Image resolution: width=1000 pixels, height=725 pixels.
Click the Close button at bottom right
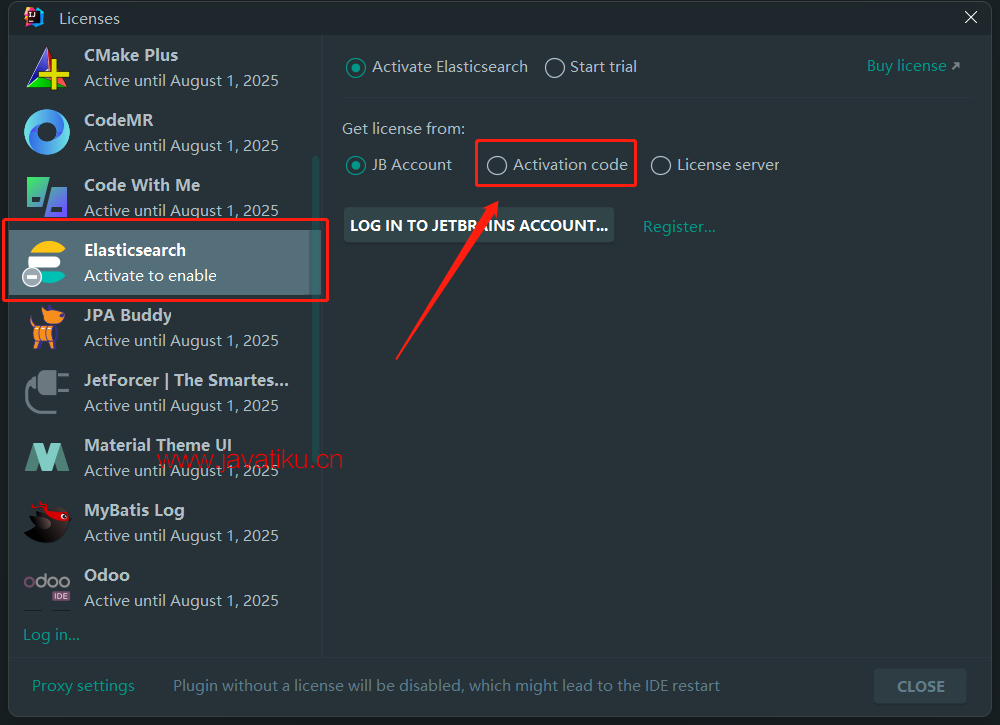920,686
